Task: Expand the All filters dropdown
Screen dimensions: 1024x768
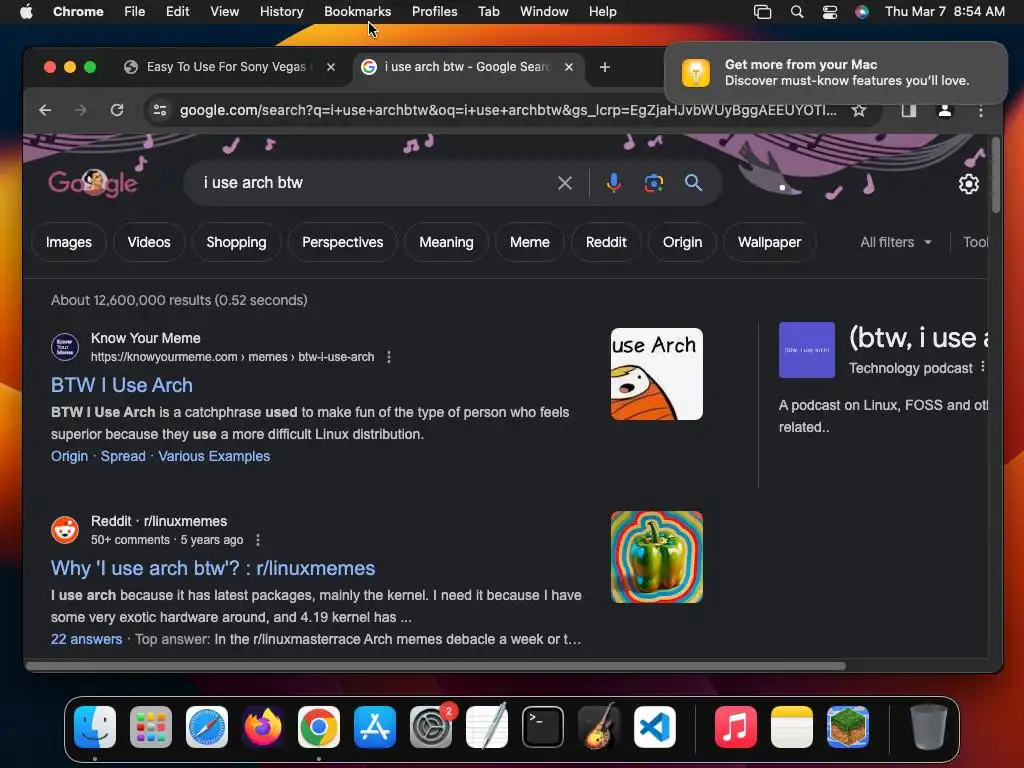Action: coord(895,242)
